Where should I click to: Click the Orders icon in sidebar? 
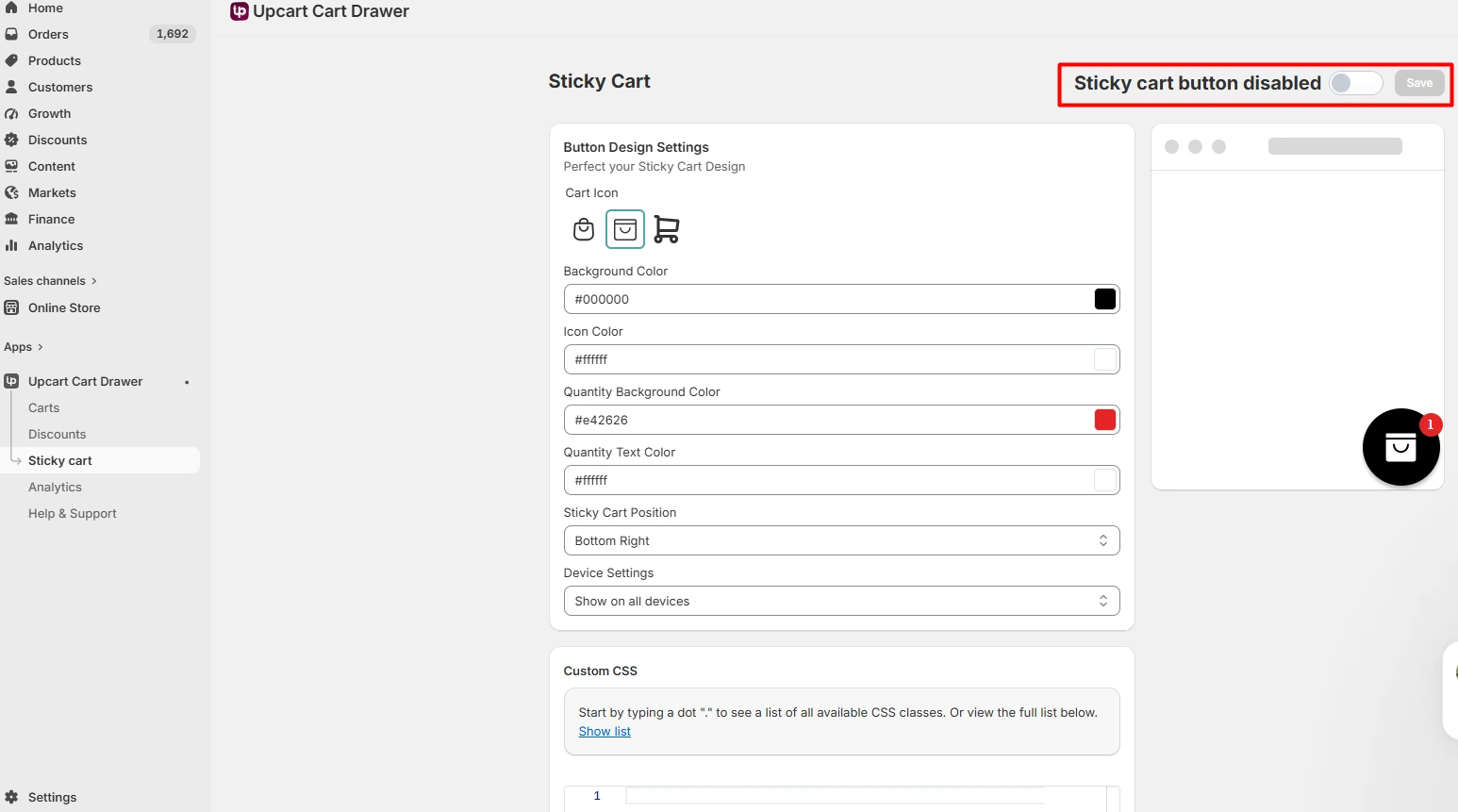(11, 34)
